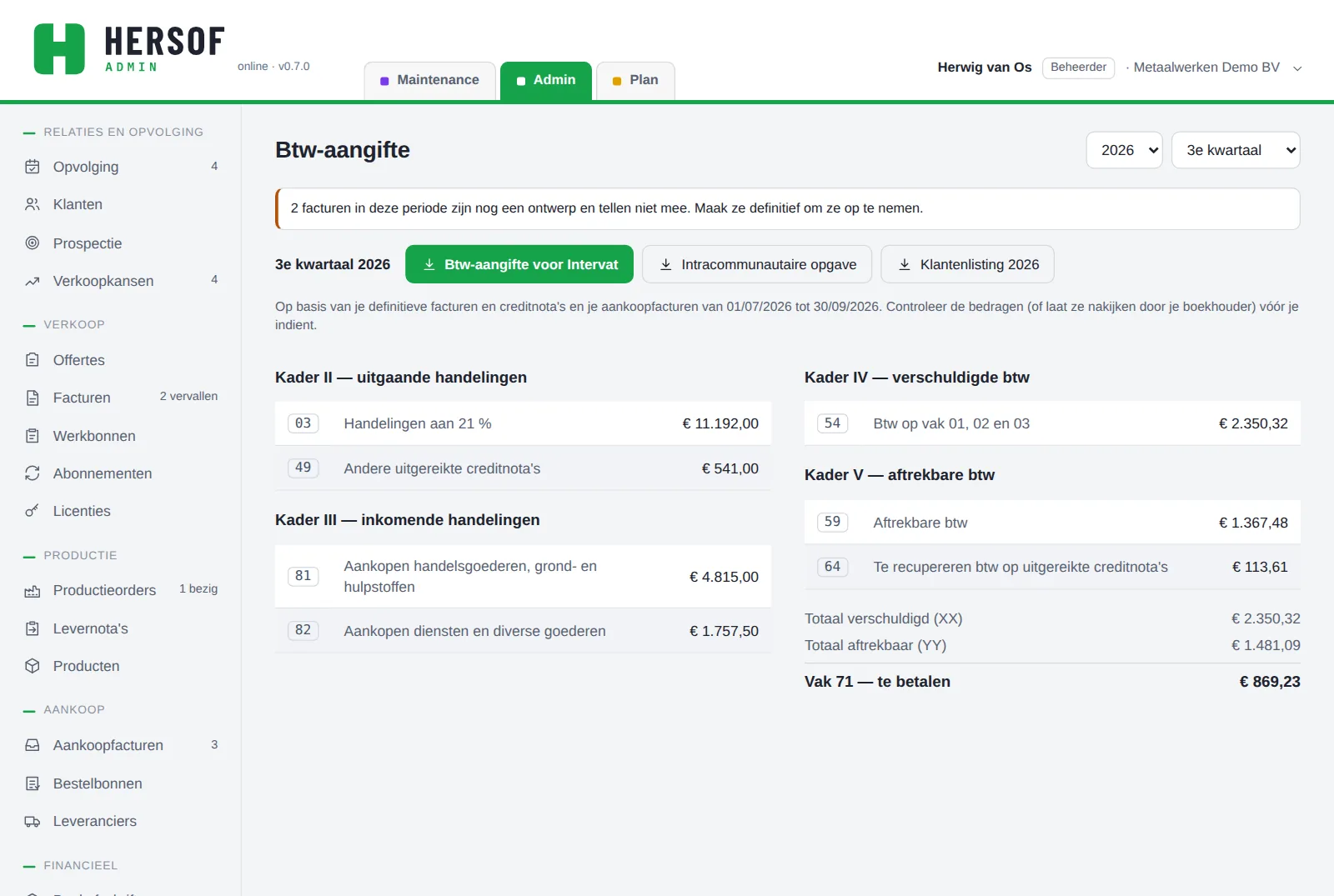Image resolution: width=1334 pixels, height=896 pixels.
Task: Click the user name Herwig van Os
Action: point(985,68)
